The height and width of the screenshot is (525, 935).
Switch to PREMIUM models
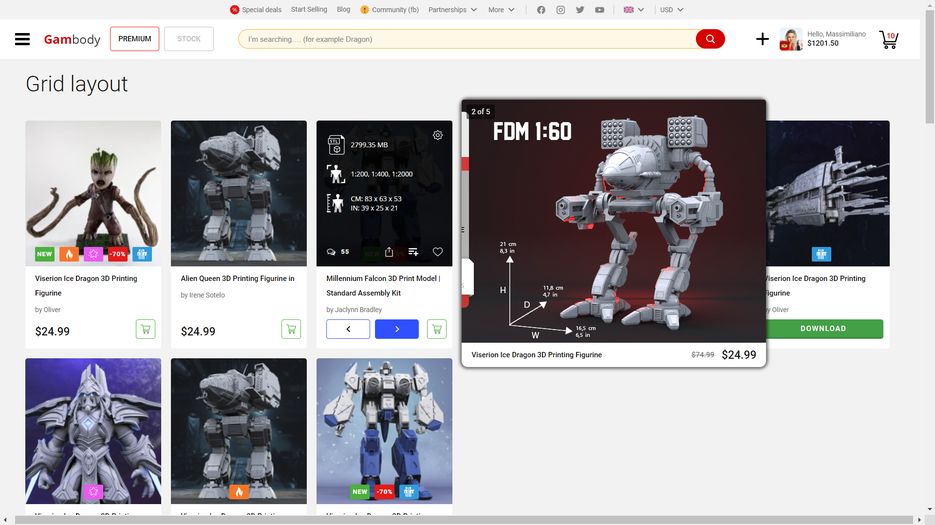[135, 39]
